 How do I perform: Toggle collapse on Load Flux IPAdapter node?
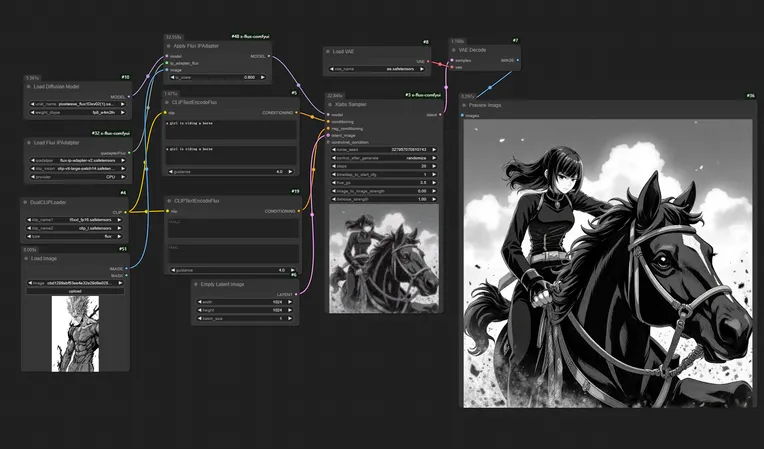pyautogui.click(x=26, y=142)
